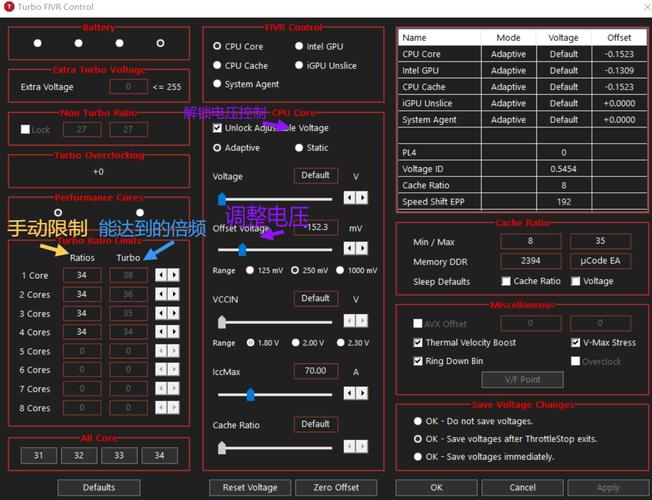652x500 pixels.
Task: Decrease the 4 Cores ratio with left arrow
Action: [x=161, y=332]
